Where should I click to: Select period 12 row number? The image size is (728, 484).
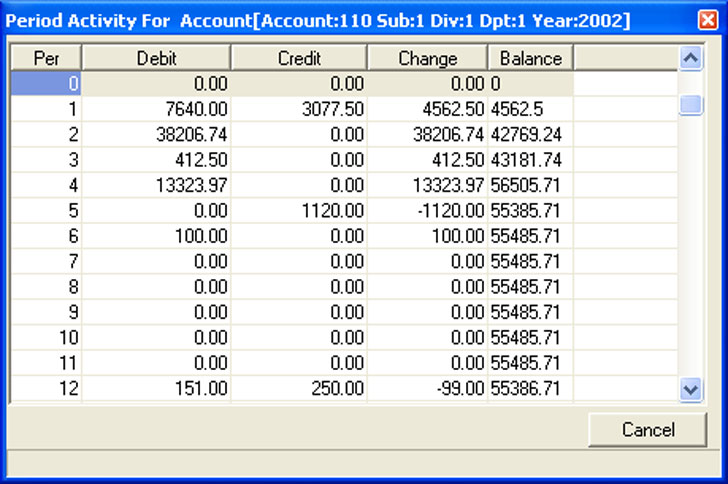(x=46, y=388)
